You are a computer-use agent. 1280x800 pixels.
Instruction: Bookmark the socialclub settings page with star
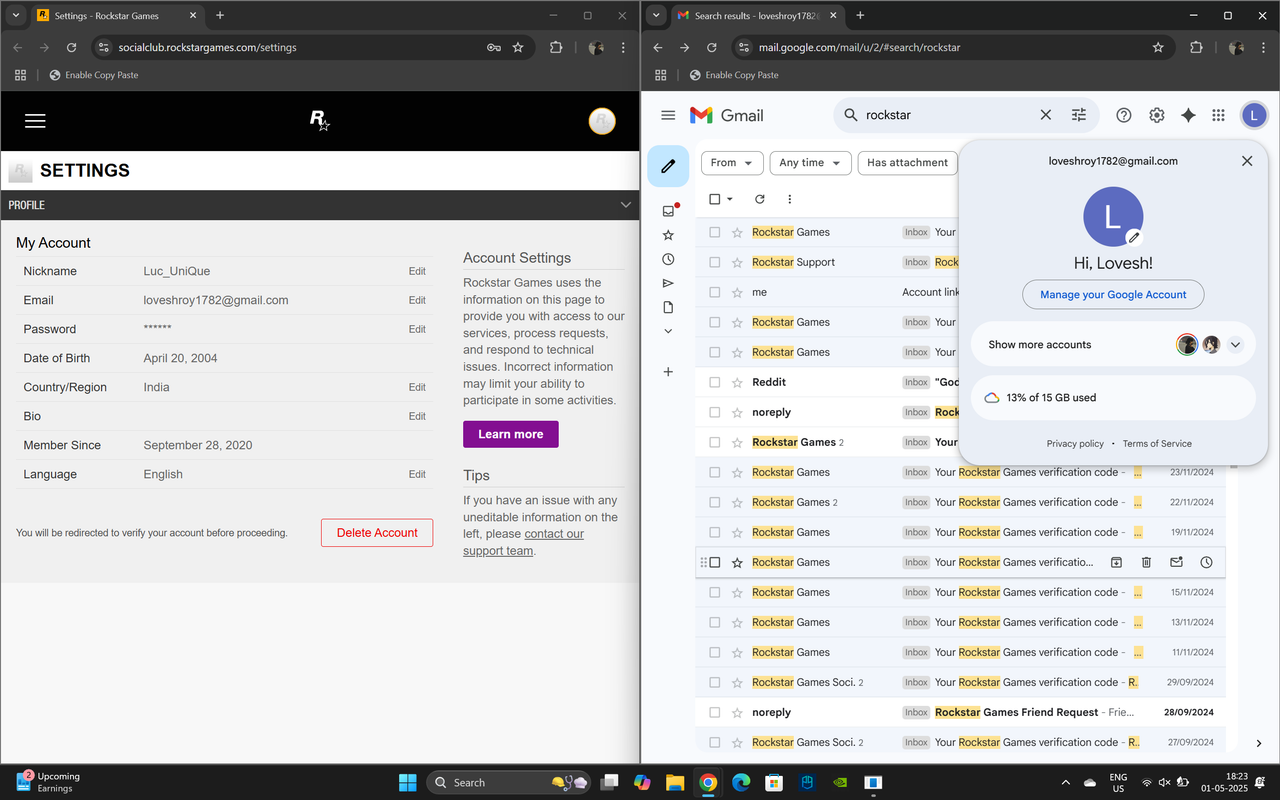(518, 47)
